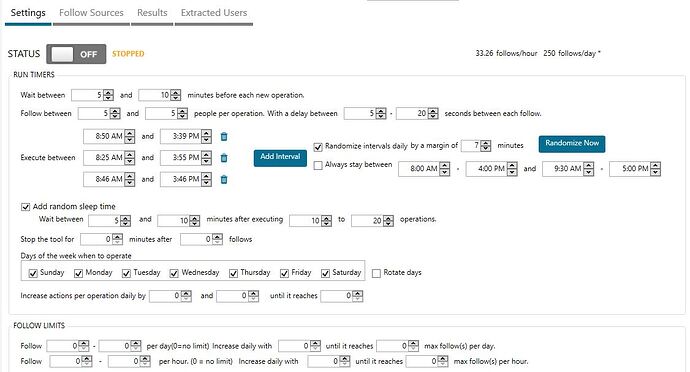Screen dimensions: 690x372
Task: Adjust delay maximum seconds spinner showing 20
Action: [x=417, y=114]
